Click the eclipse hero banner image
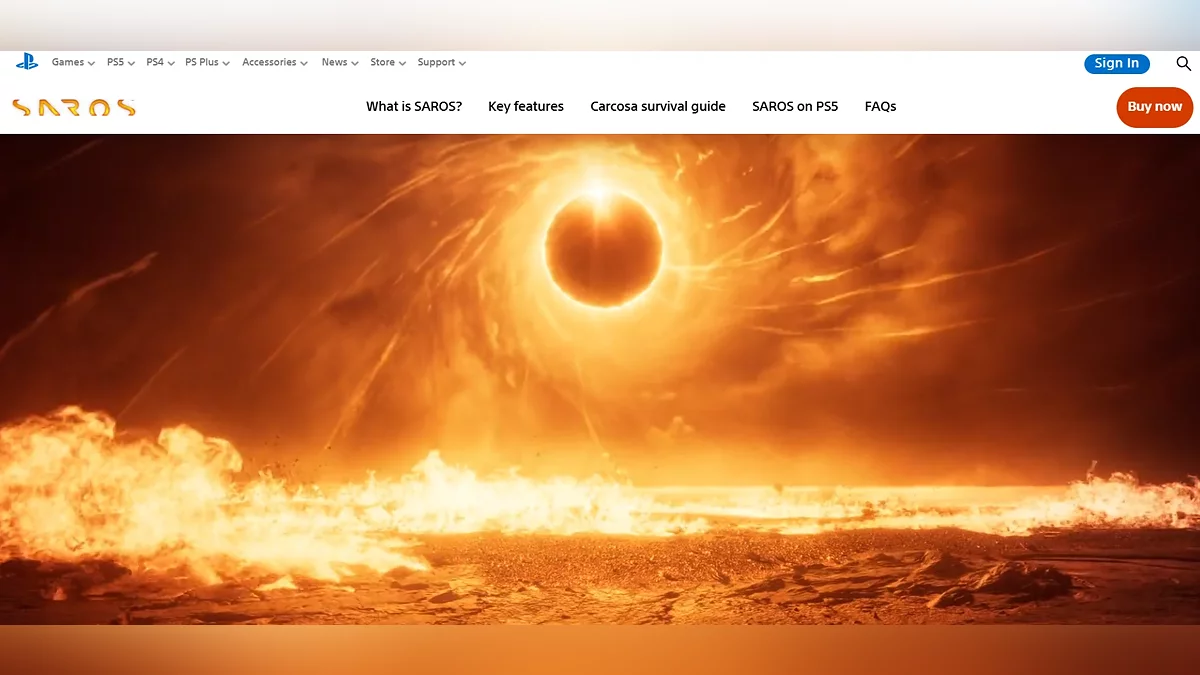This screenshot has height=675, width=1200. click(x=600, y=380)
